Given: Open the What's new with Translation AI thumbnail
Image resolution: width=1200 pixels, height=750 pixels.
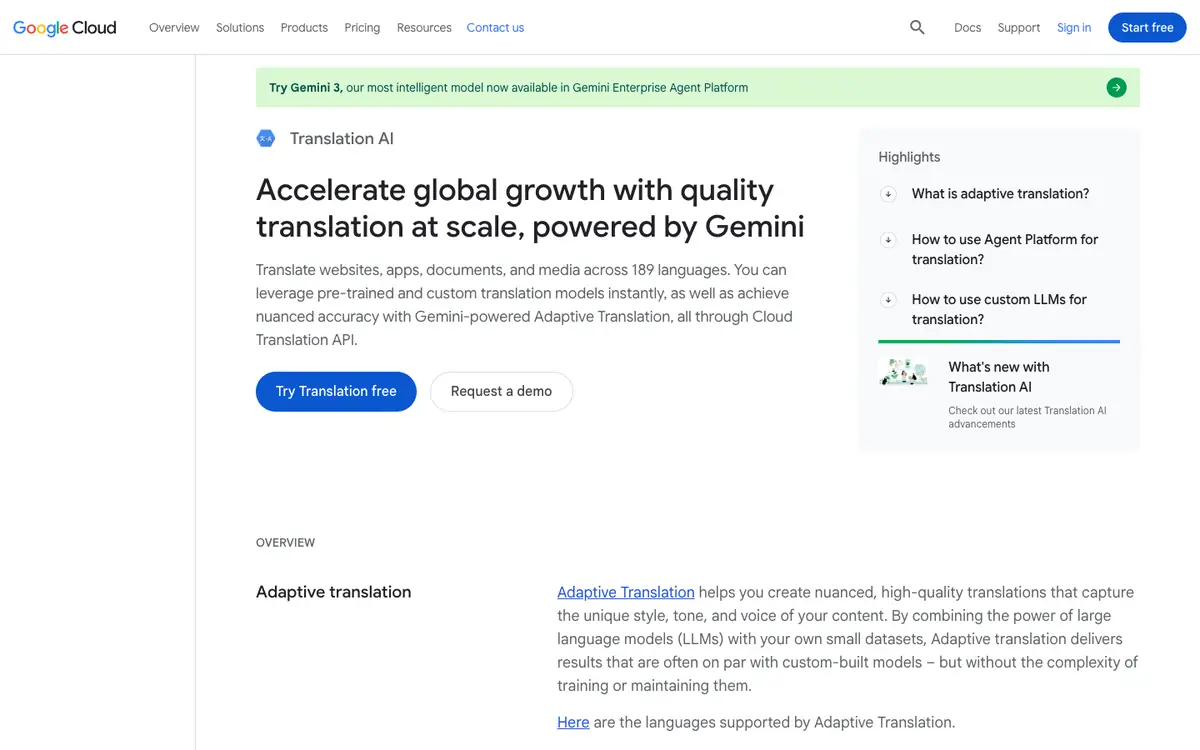Looking at the screenshot, I should click(903, 373).
